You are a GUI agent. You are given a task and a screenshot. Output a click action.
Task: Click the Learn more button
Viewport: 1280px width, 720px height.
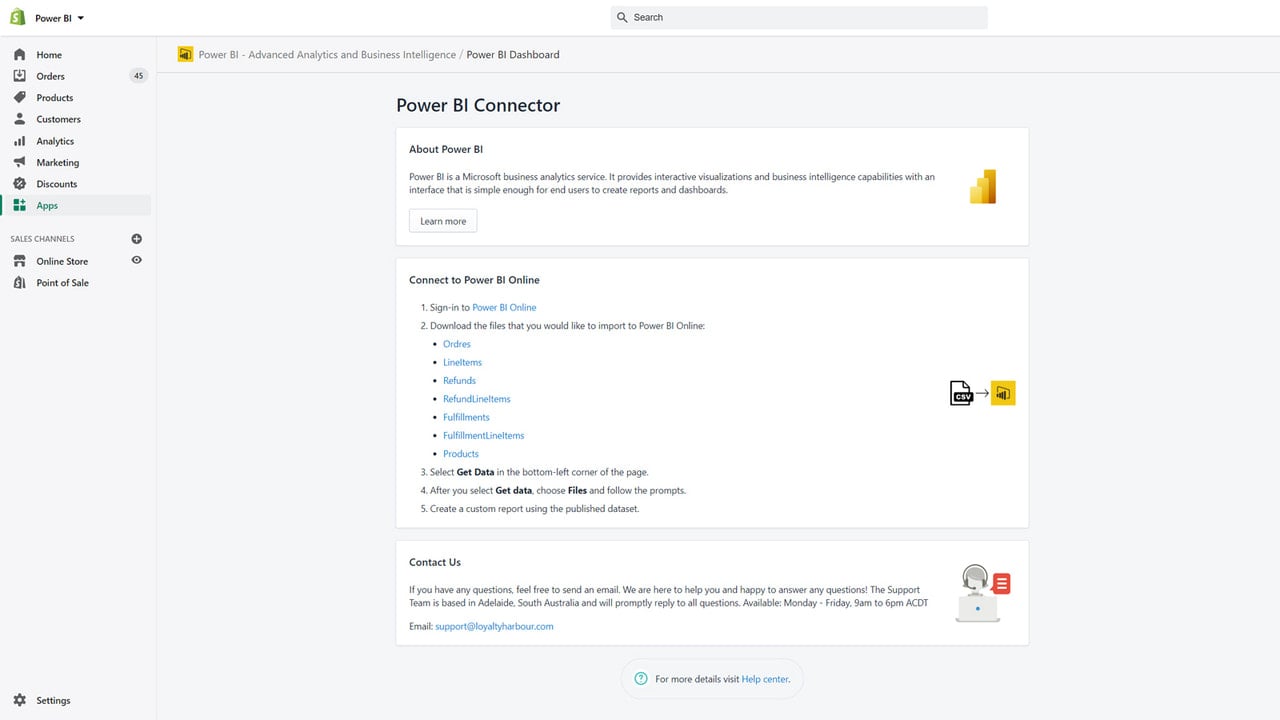[x=443, y=221]
